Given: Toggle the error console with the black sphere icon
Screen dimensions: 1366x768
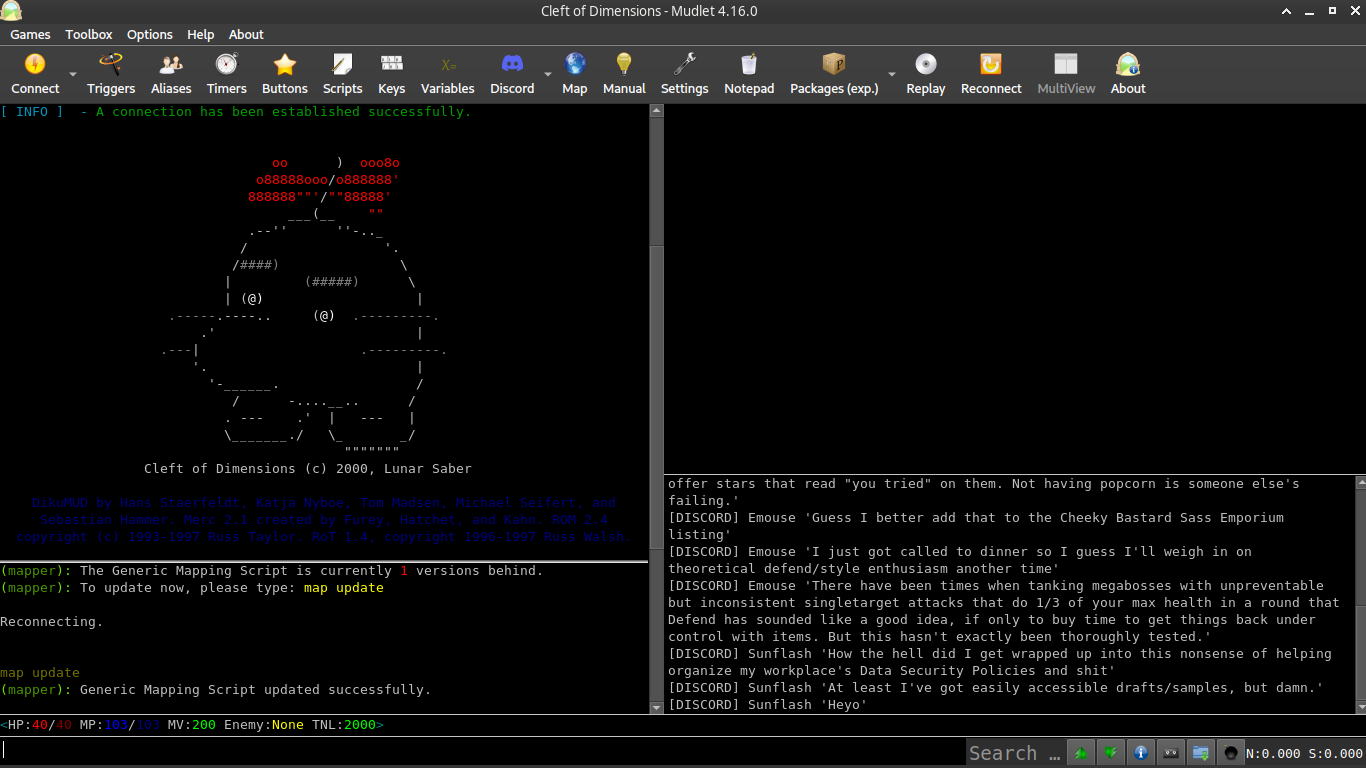Looking at the screenshot, I should click(1230, 752).
